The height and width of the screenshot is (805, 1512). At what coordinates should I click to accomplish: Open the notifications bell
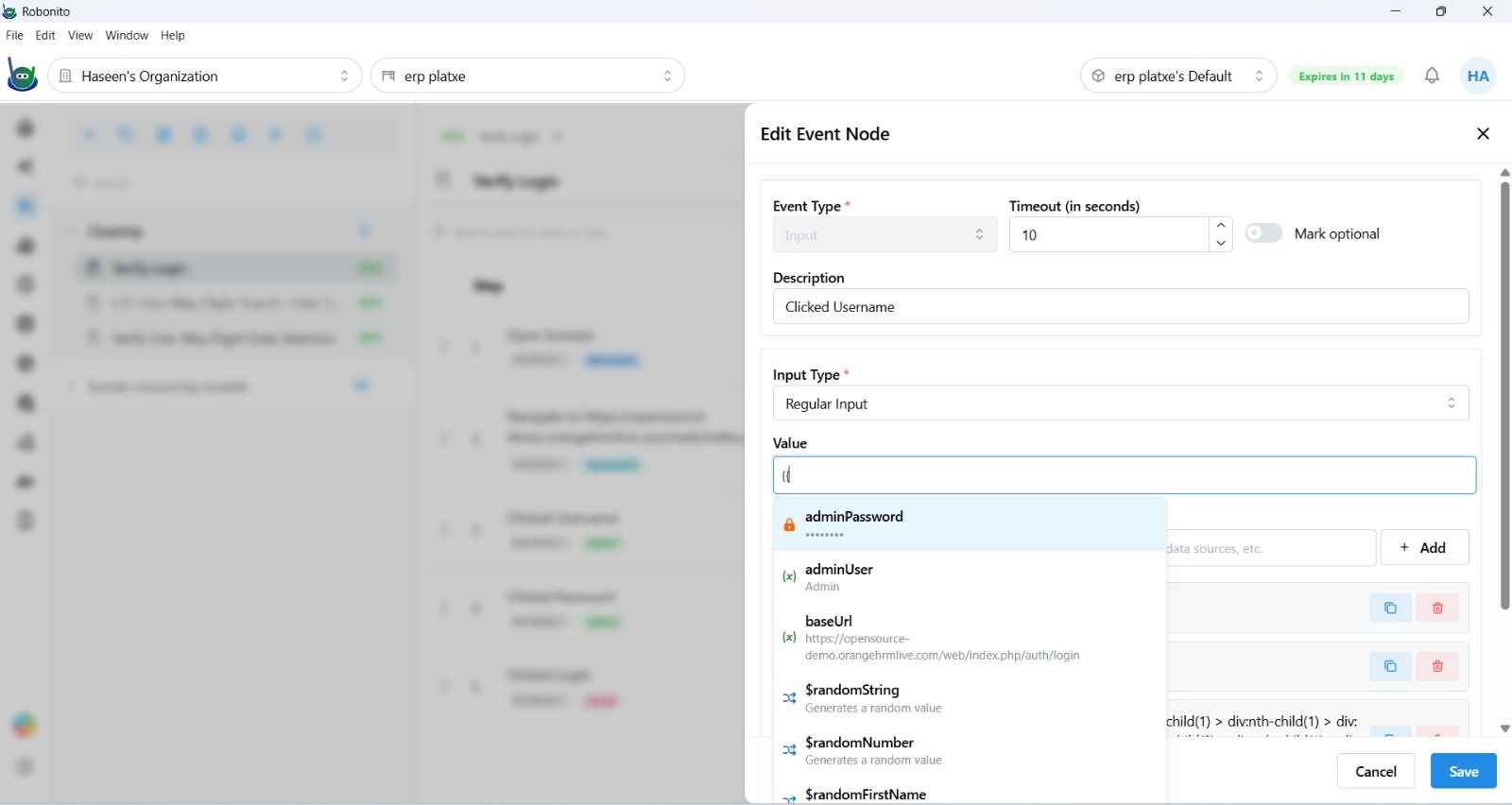(x=1432, y=76)
